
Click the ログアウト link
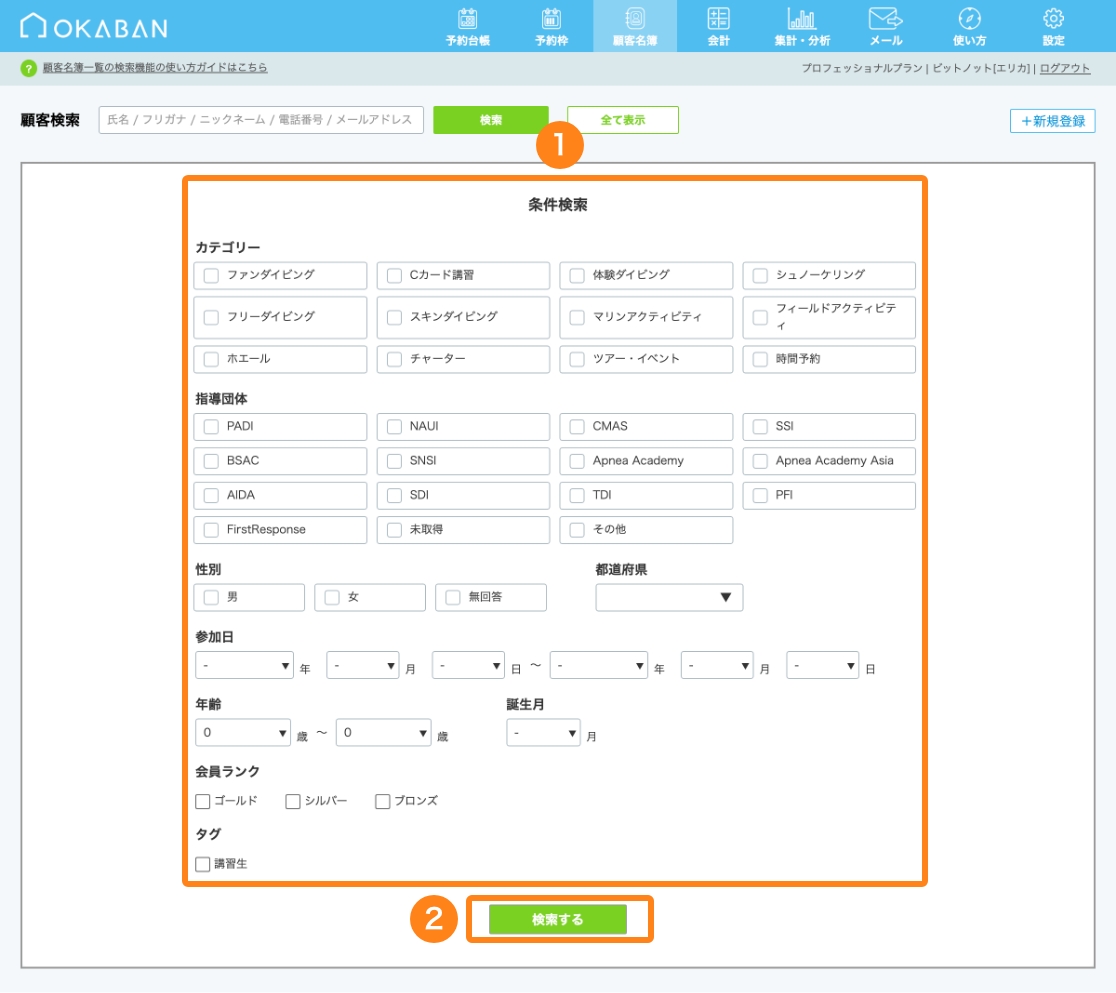[x=1065, y=68]
